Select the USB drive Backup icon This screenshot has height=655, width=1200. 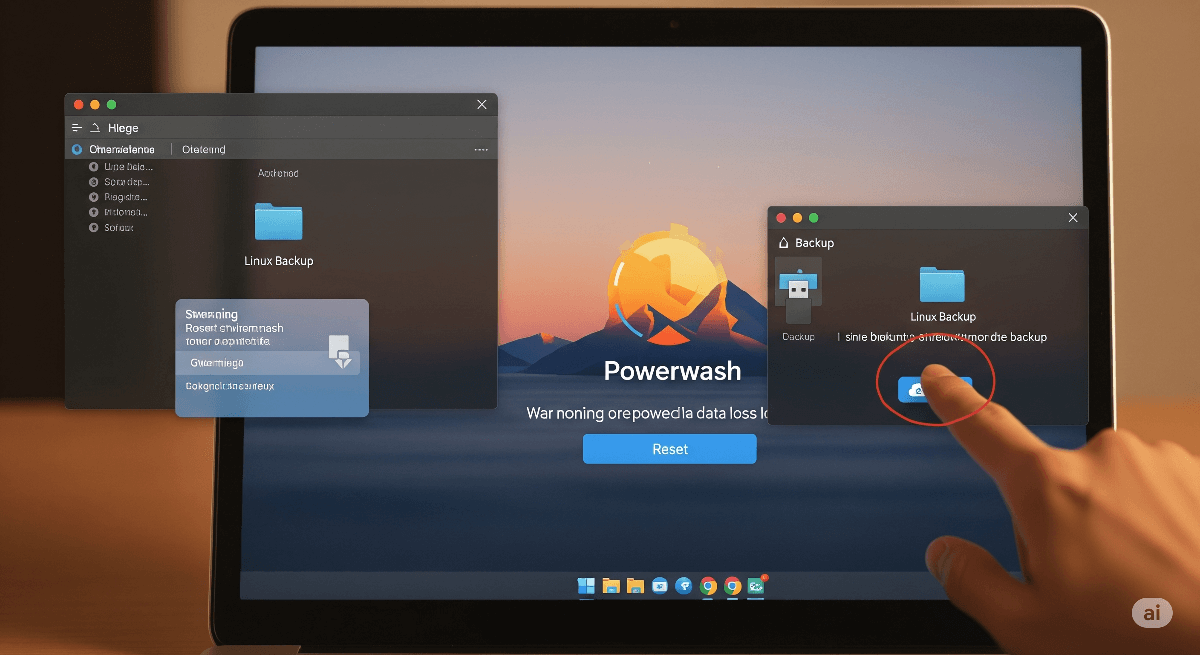coord(798,291)
